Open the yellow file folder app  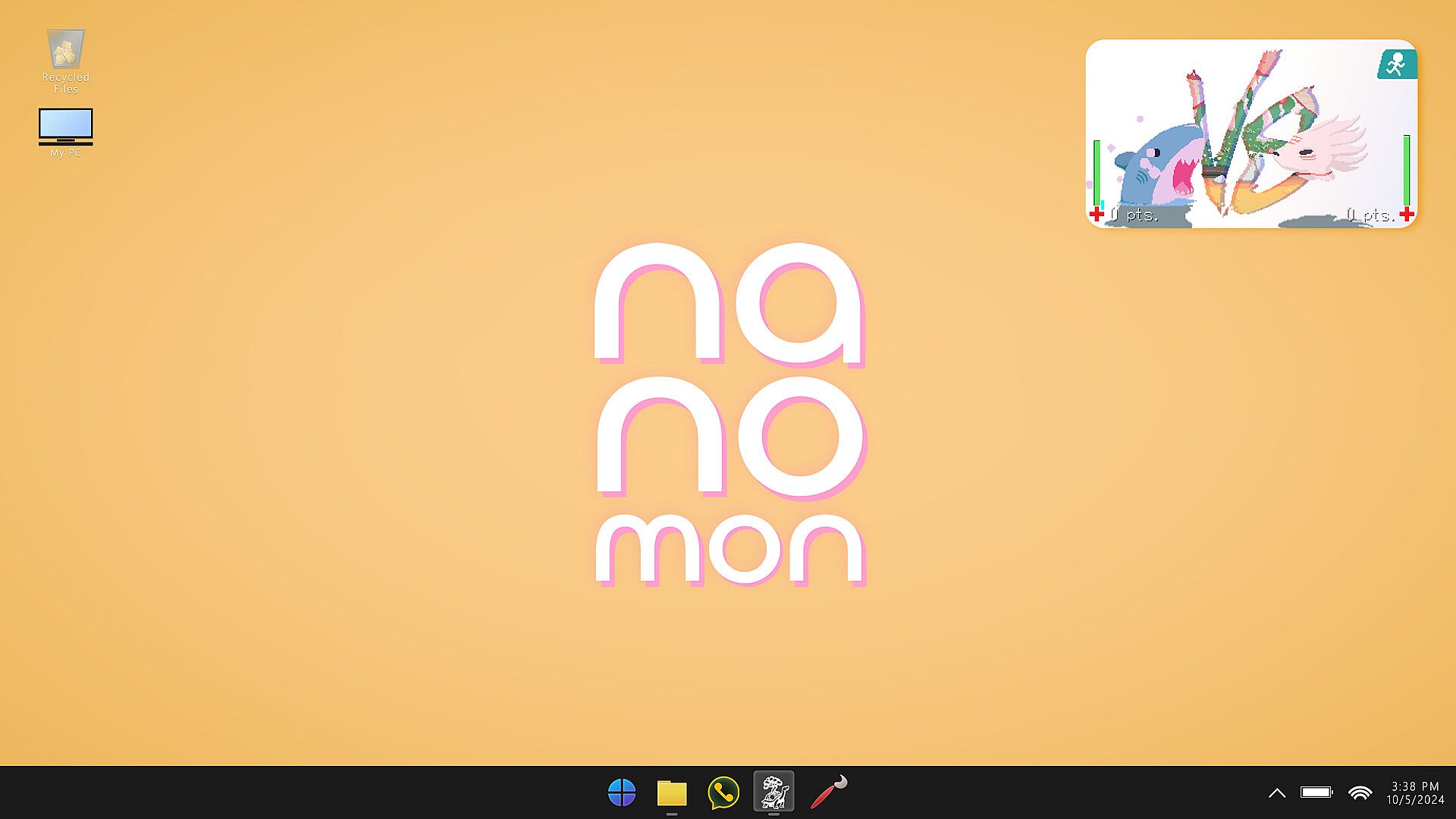pos(672,792)
